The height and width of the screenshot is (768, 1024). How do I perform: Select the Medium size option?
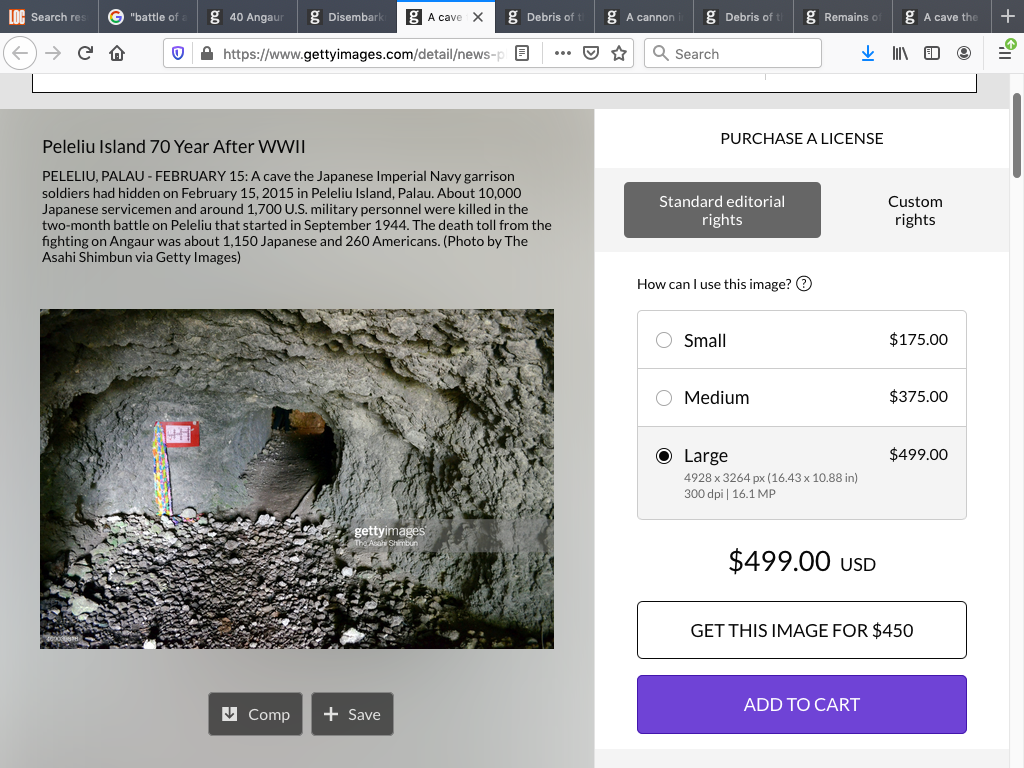[x=664, y=398]
